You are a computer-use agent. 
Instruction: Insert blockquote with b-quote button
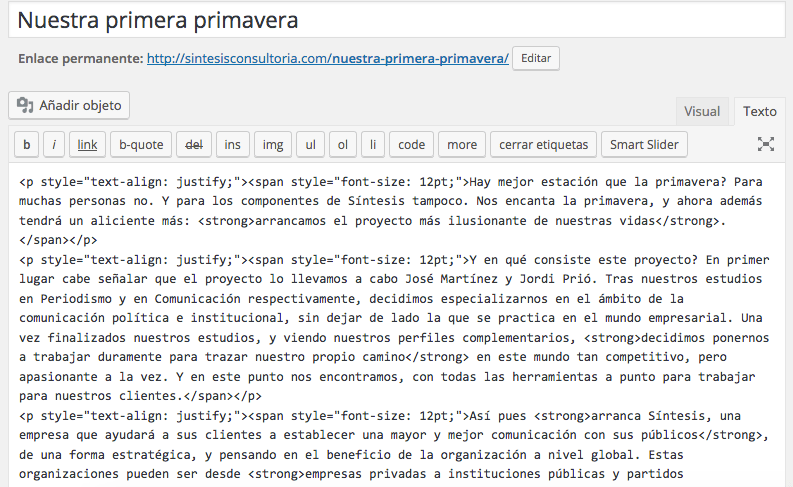pyautogui.click(x=141, y=145)
